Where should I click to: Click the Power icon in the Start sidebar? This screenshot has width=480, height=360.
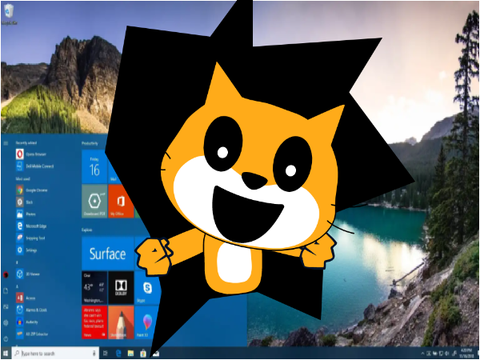click(x=6, y=339)
